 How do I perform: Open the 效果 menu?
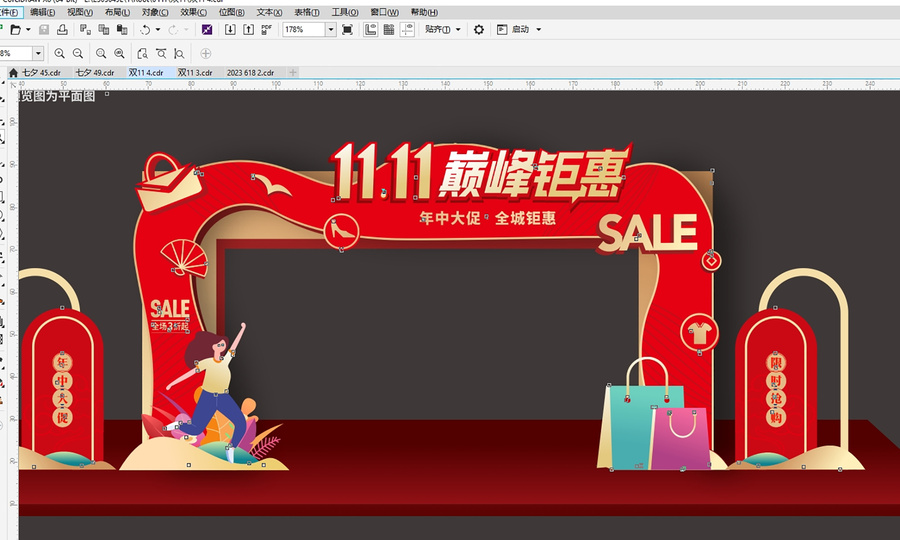coord(193,12)
